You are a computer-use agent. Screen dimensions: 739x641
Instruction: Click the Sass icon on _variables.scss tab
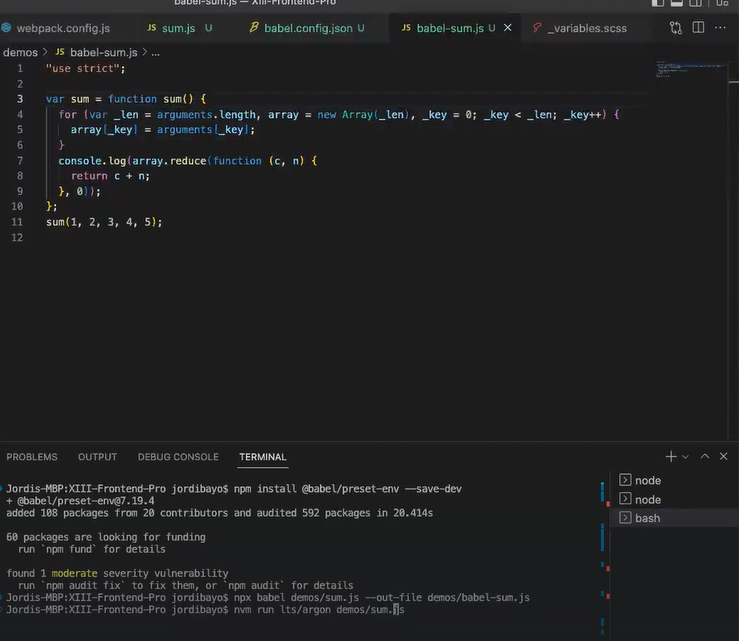537,28
